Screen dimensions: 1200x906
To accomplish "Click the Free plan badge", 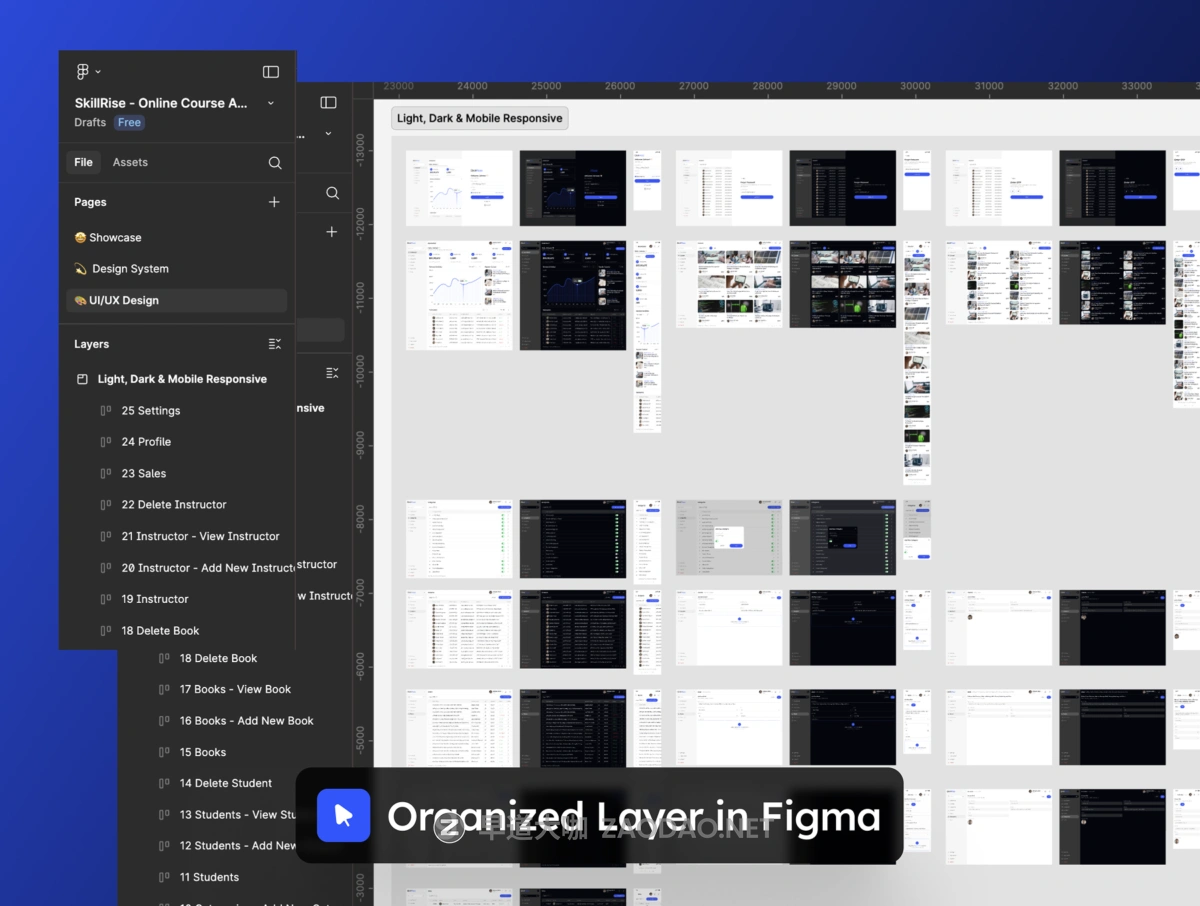I will coord(129,122).
